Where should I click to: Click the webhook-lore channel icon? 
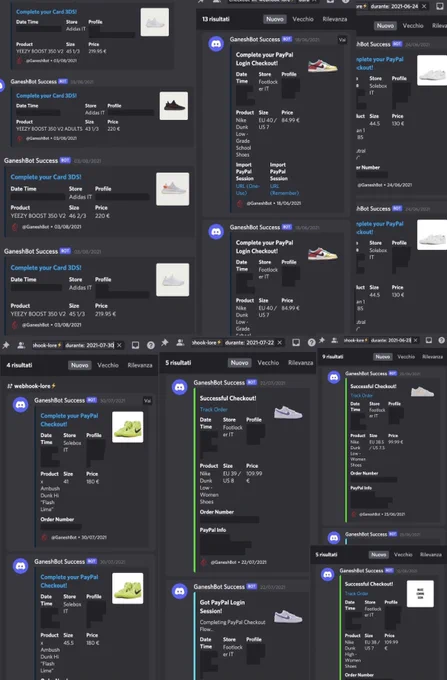tap(10, 386)
